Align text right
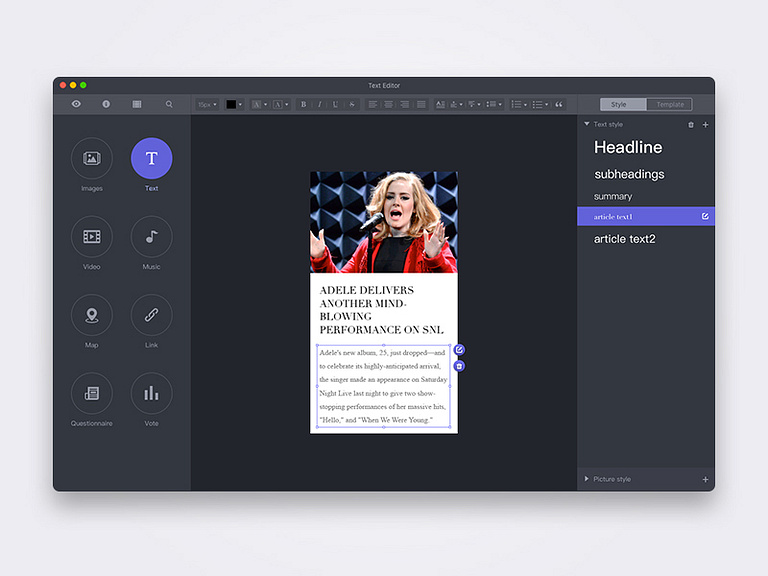This screenshot has height=576, width=768. click(405, 104)
